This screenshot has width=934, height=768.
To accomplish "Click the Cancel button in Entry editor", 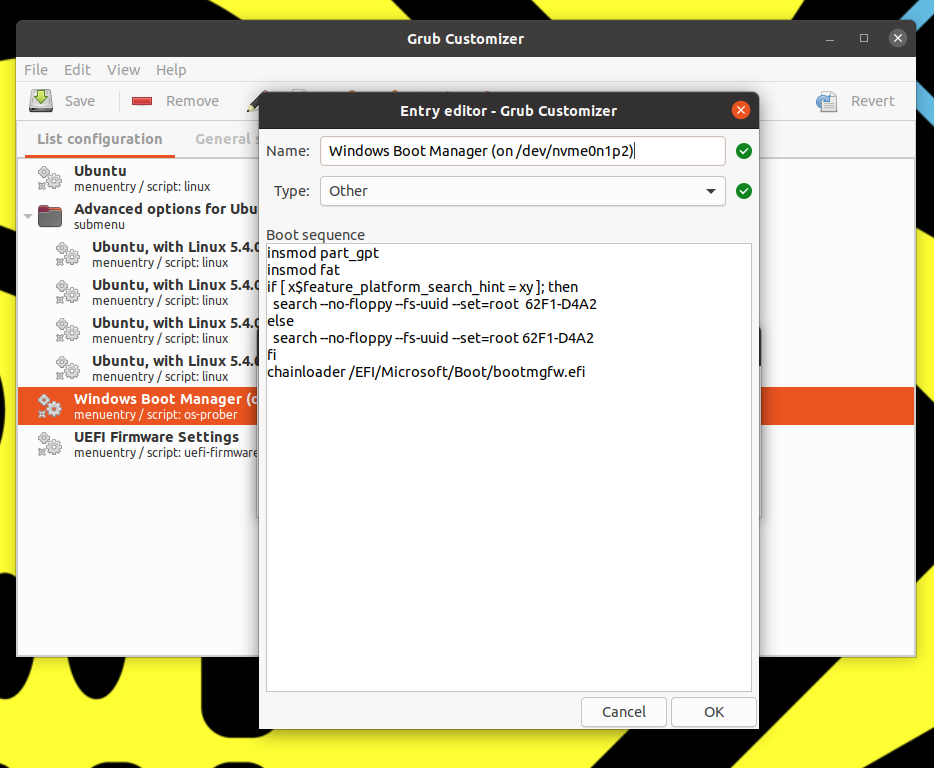I will [x=624, y=712].
